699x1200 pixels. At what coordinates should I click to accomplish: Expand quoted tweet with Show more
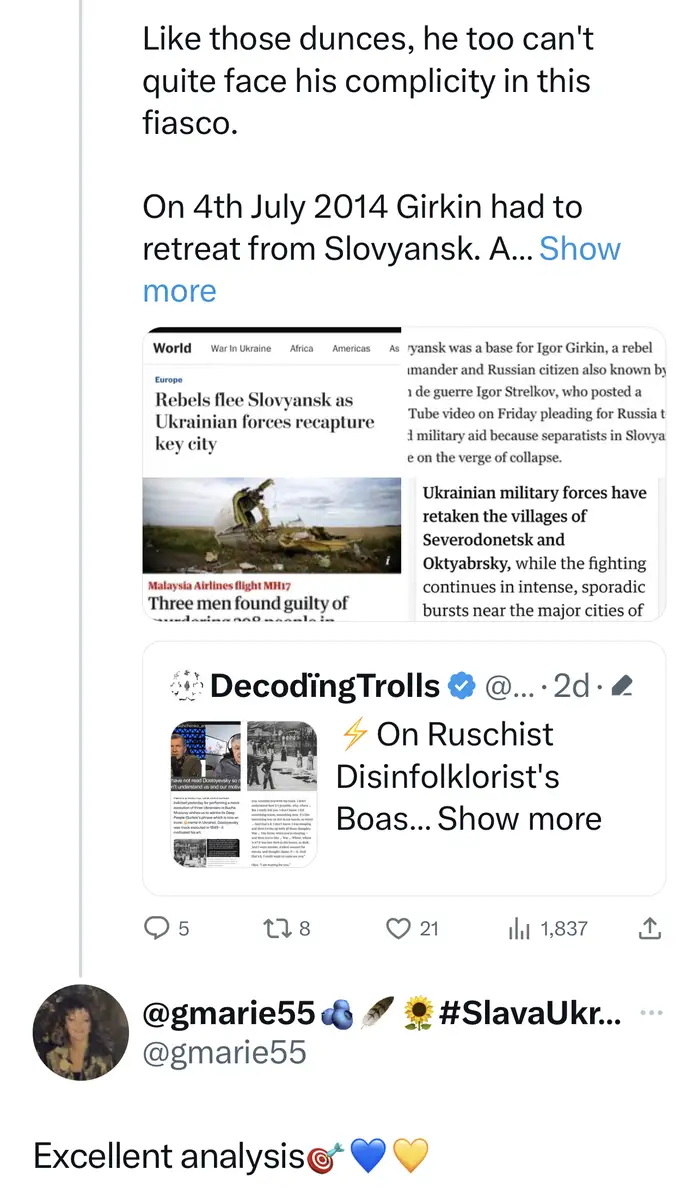[x=519, y=818]
